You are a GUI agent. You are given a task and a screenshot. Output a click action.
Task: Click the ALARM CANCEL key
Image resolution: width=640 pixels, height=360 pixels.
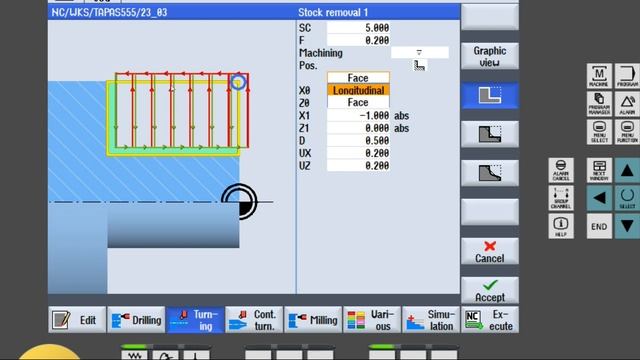[561, 170]
